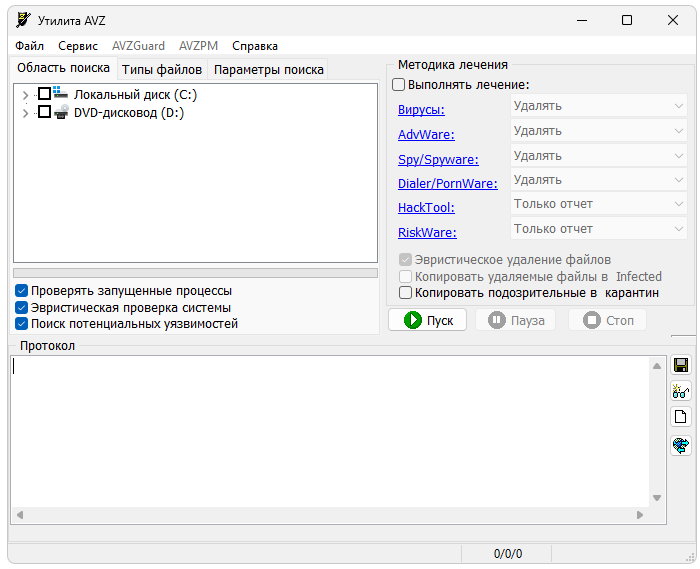Select the Область поиска tab
Viewport: 700px width, 569px height.
click(x=63, y=68)
